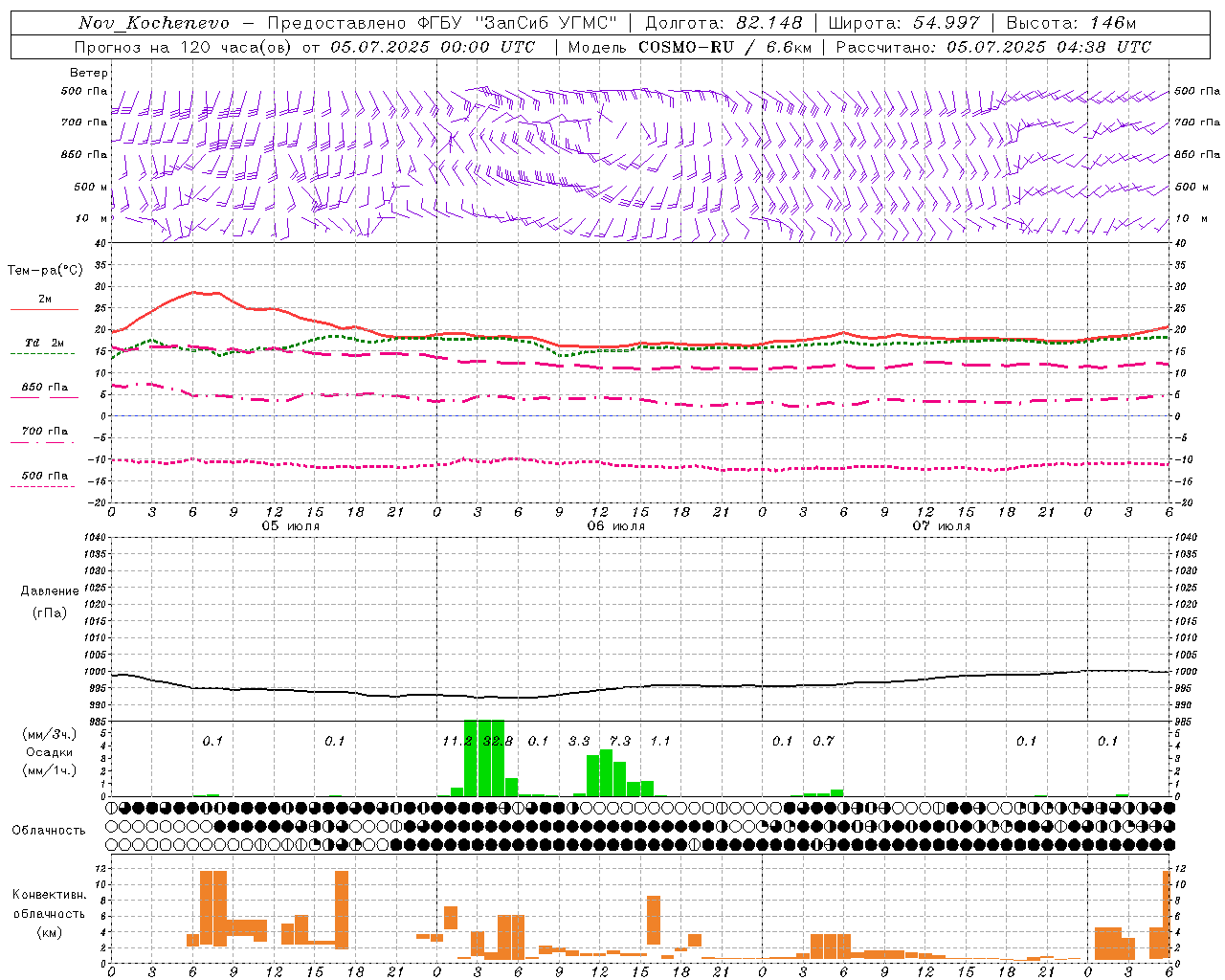Click the '(км)' convective cloud unit label
The width and height of the screenshot is (1225, 980).
tap(49, 932)
